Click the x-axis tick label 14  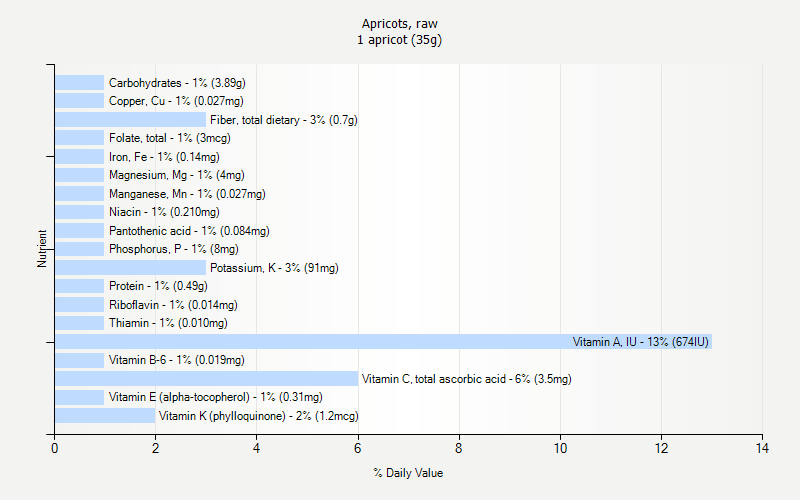762,448
